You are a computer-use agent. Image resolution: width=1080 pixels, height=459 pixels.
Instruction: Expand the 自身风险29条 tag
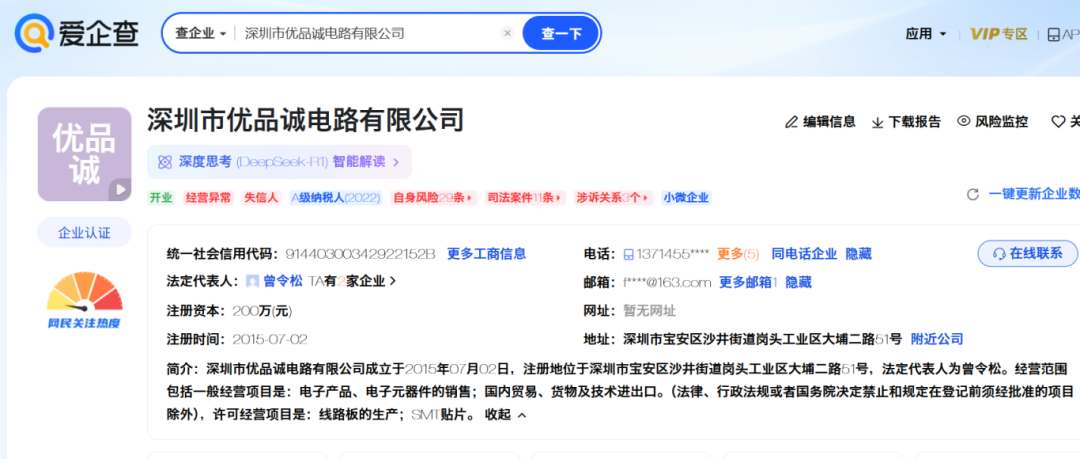click(433, 198)
